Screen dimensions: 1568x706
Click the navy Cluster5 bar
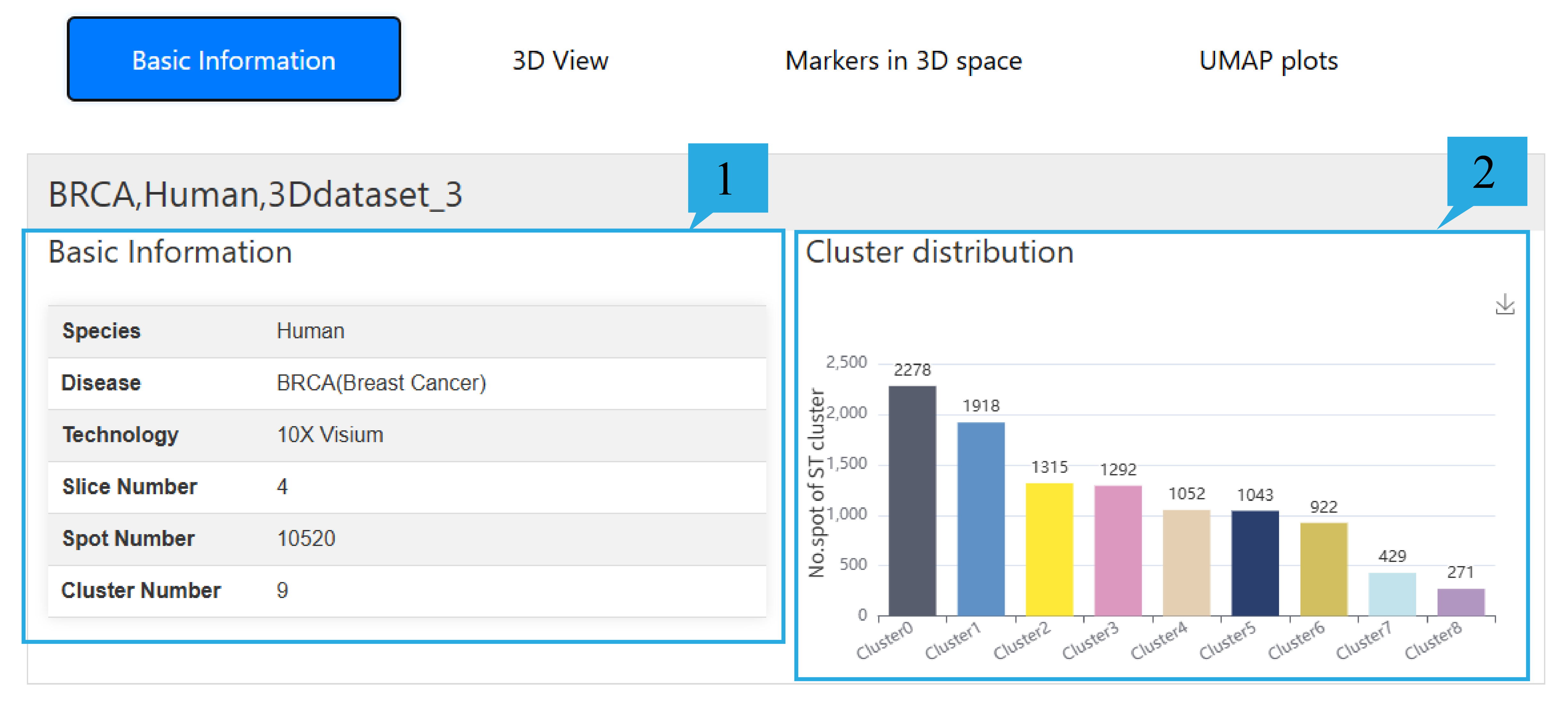(x=1254, y=563)
